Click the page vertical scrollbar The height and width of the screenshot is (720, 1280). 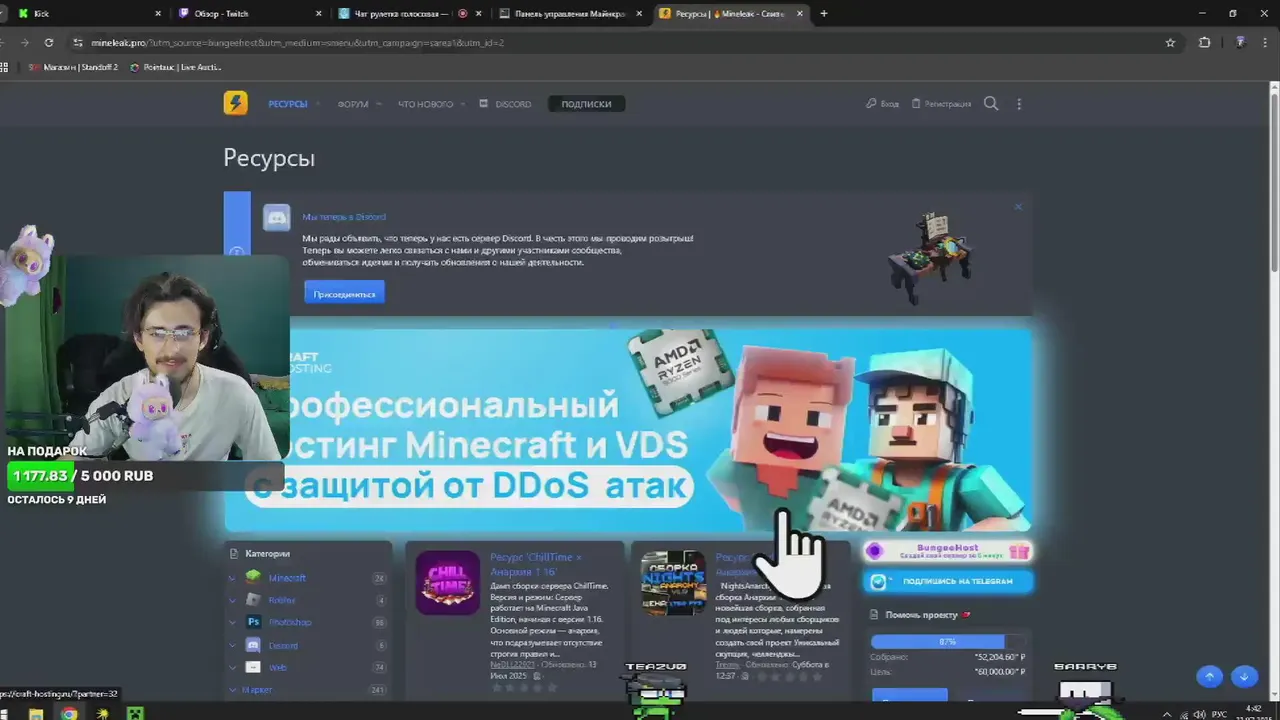[x=1274, y=180]
